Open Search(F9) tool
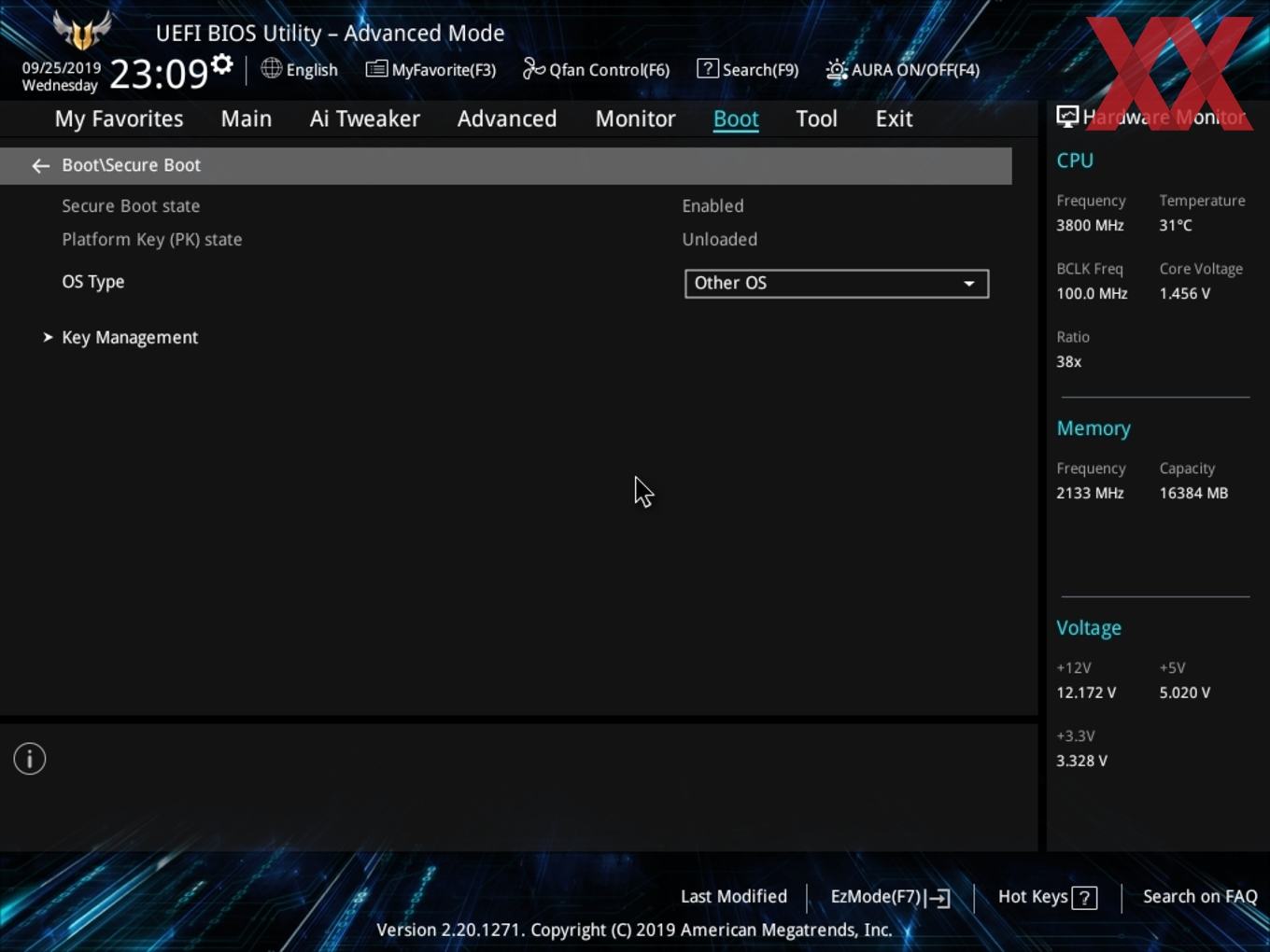The height and width of the screenshot is (952, 1270). (748, 69)
